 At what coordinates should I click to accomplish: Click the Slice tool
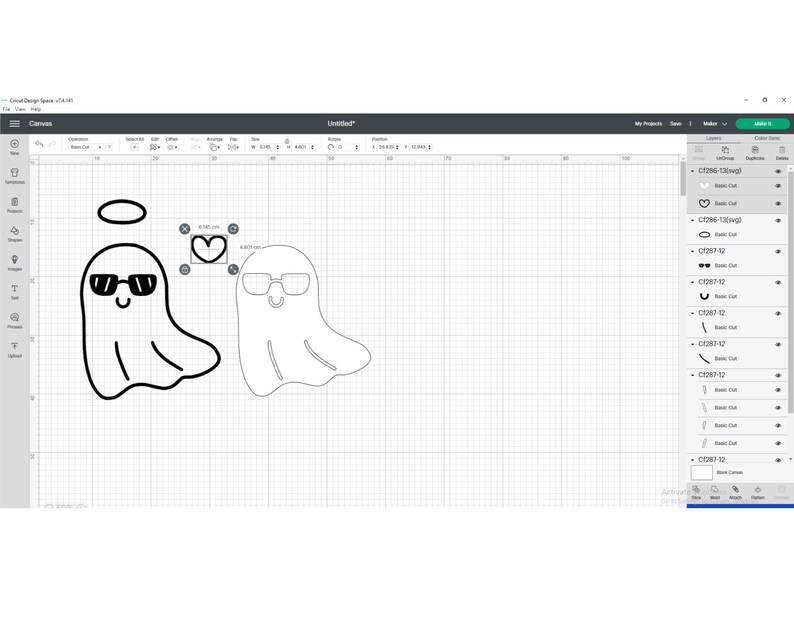click(x=696, y=492)
